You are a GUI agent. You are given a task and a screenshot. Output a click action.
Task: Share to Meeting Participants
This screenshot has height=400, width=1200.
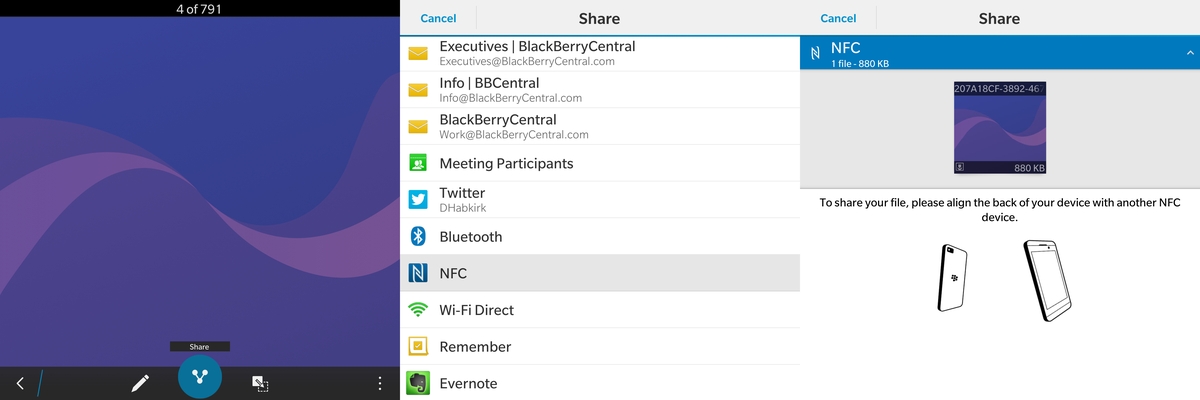click(600, 163)
